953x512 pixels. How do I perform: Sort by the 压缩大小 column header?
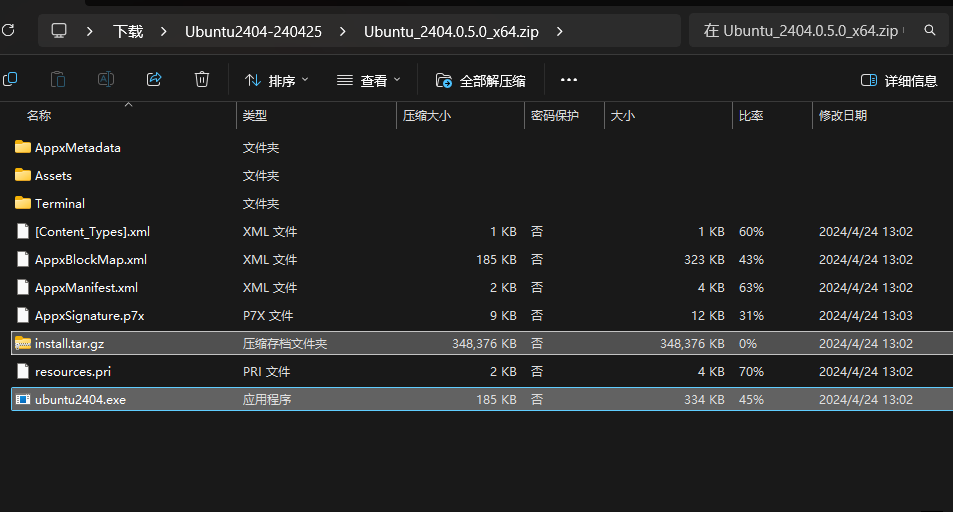click(x=427, y=116)
